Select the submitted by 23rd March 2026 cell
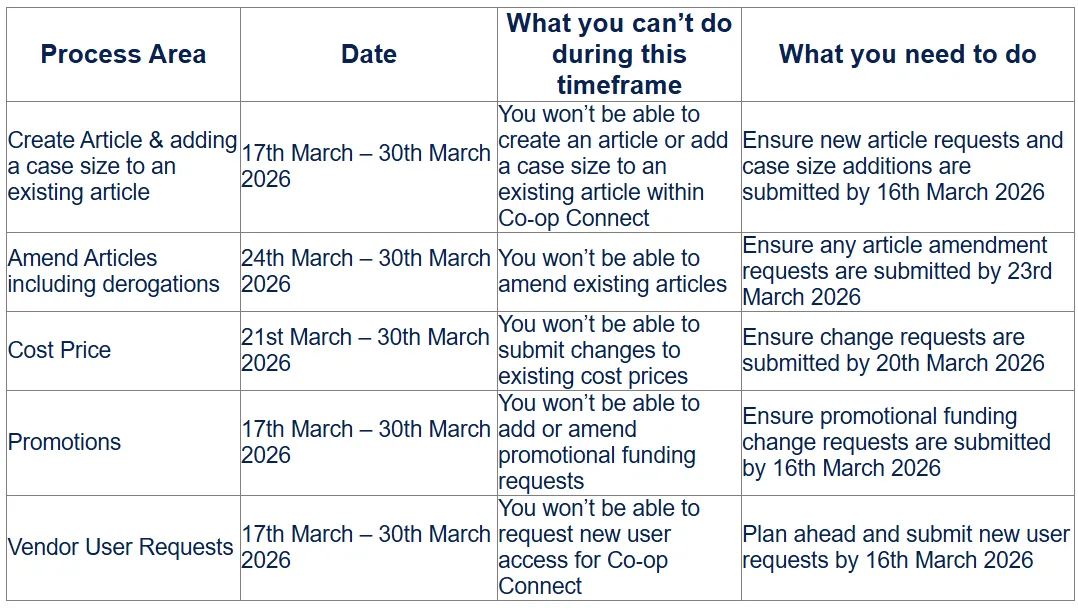 pos(908,272)
